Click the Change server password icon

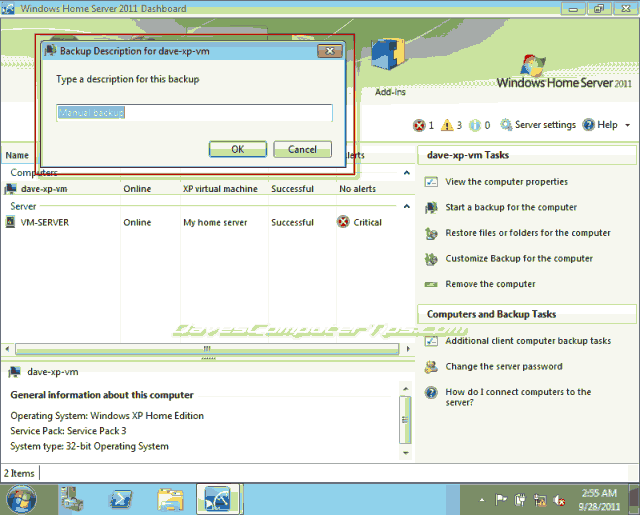431,367
